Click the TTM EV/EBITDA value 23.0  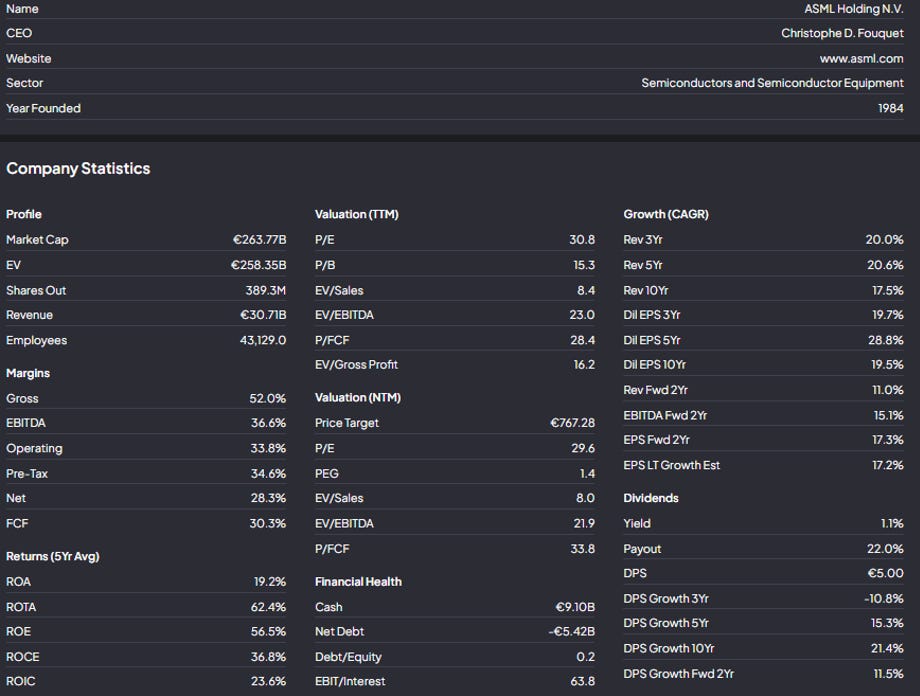click(x=582, y=315)
